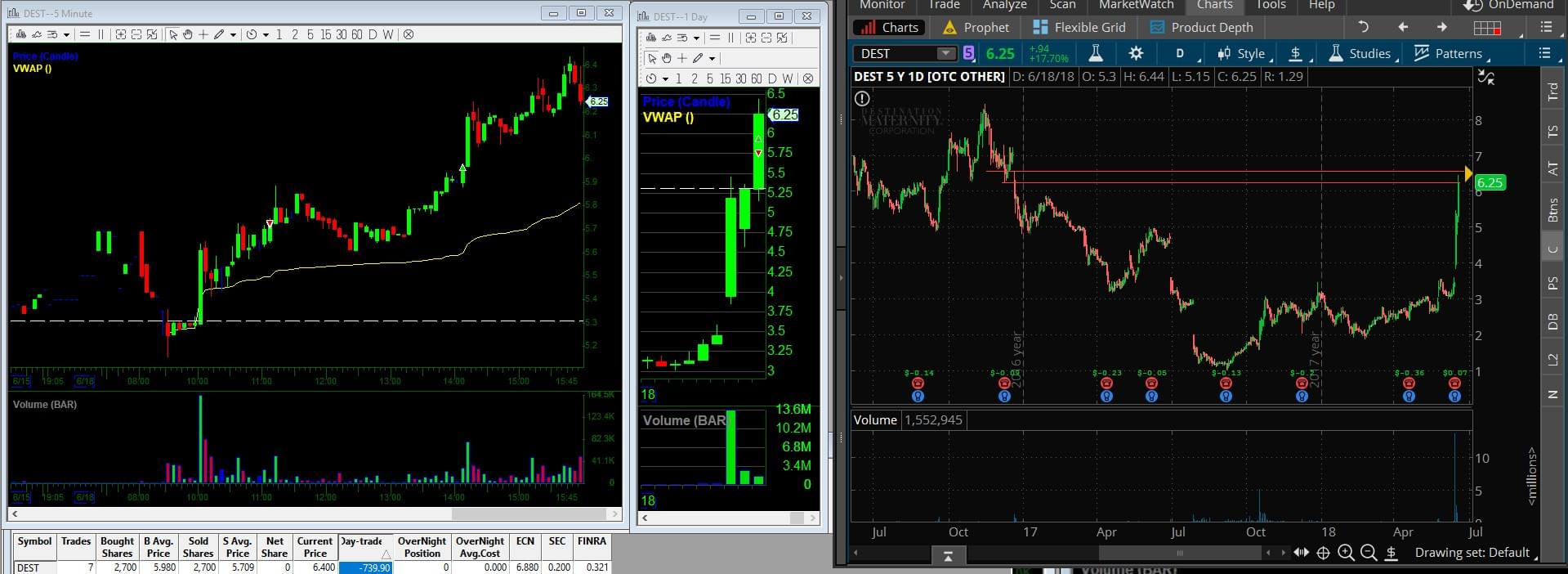Click the pan crosshair target icon
The image size is (1568, 574).
click(x=1323, y=554)
